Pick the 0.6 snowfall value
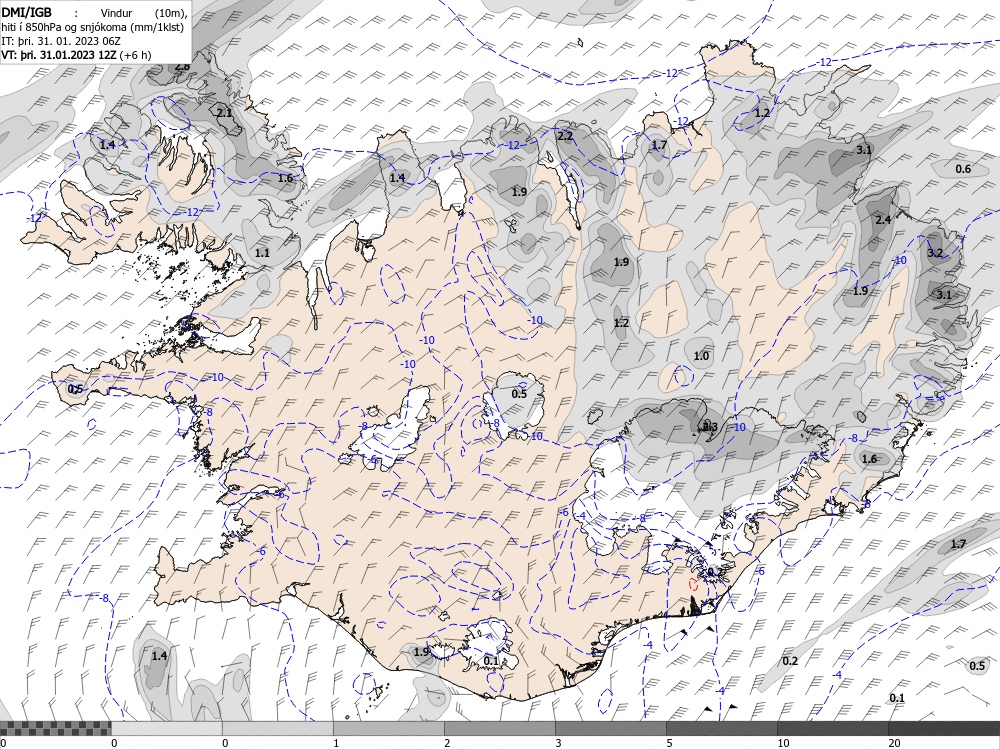The height and width of the screenshot is (750, 1000). [x=963, y=169]
